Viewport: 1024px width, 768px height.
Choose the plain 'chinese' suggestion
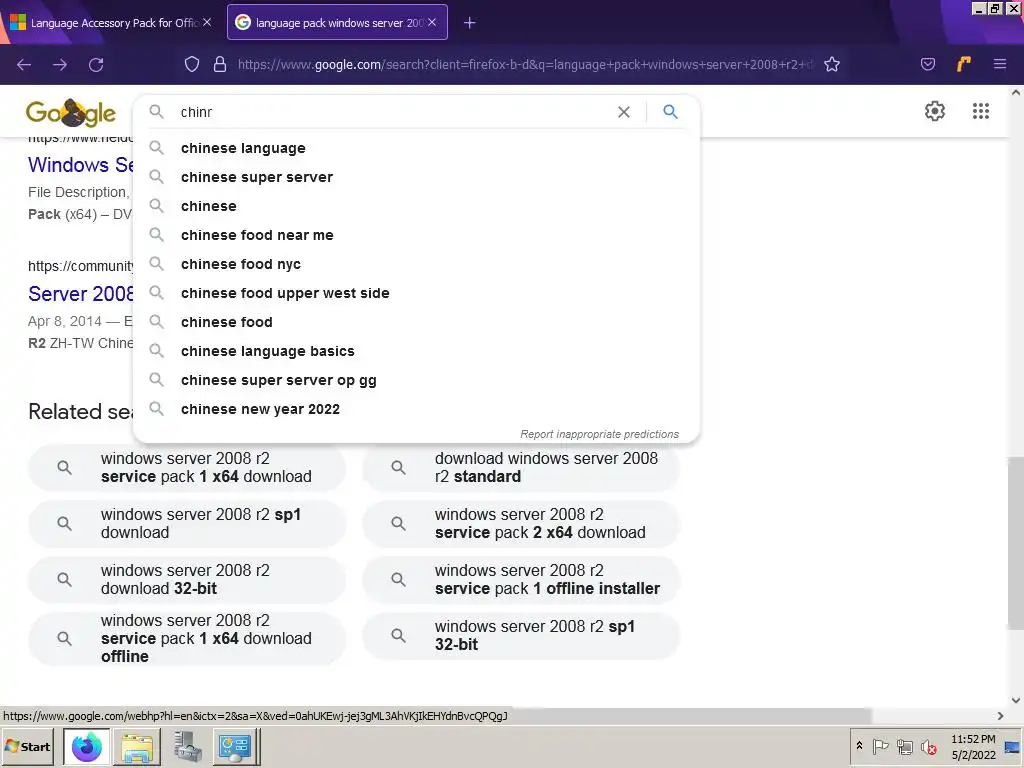[417, 206]
